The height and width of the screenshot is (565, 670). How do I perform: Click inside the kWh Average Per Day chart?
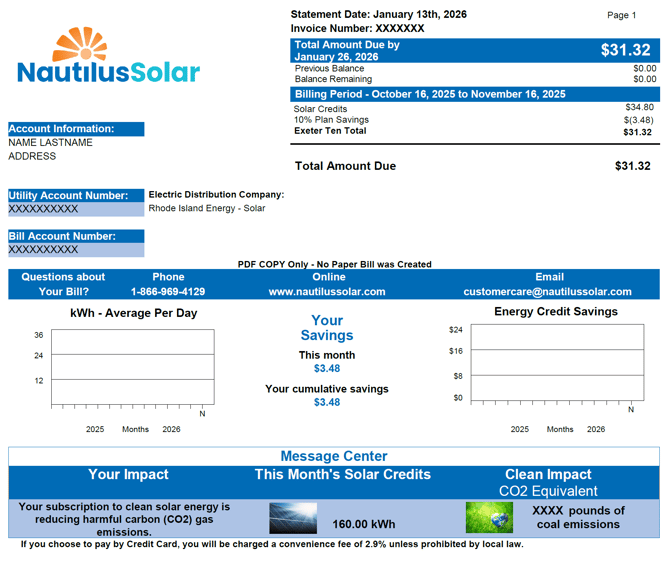point(133,367)
